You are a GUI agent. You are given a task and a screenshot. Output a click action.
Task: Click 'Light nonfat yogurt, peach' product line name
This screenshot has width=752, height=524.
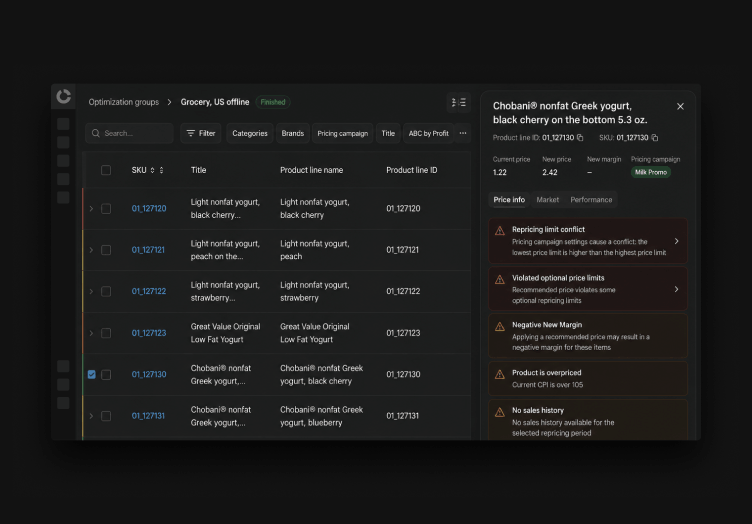click(x=315, y=250)
